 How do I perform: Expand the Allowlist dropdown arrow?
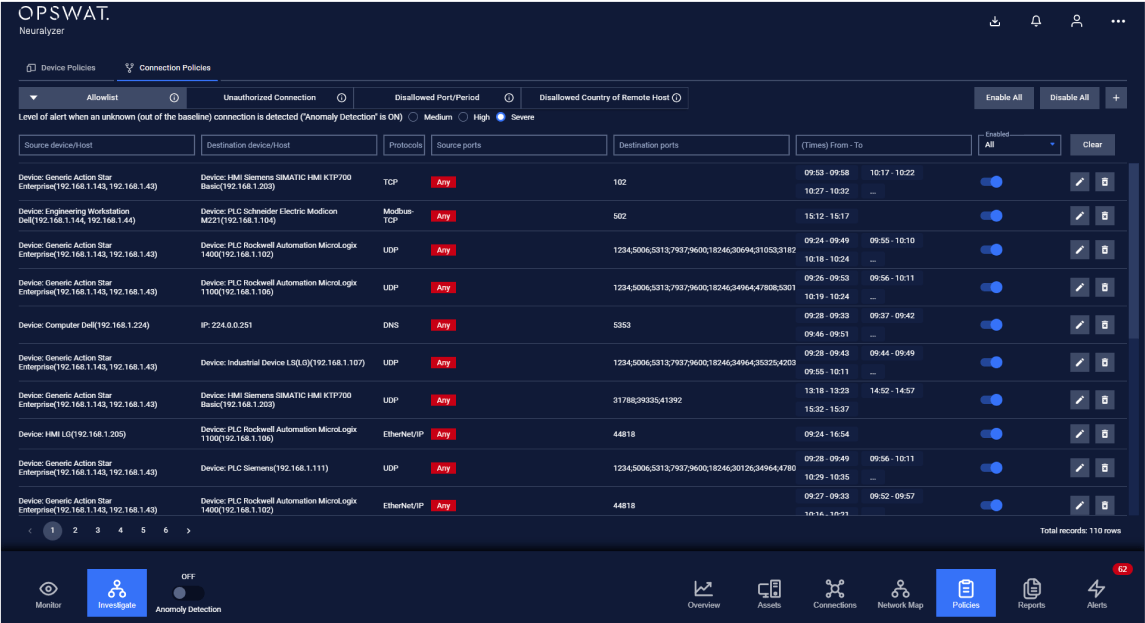[34, 98]
